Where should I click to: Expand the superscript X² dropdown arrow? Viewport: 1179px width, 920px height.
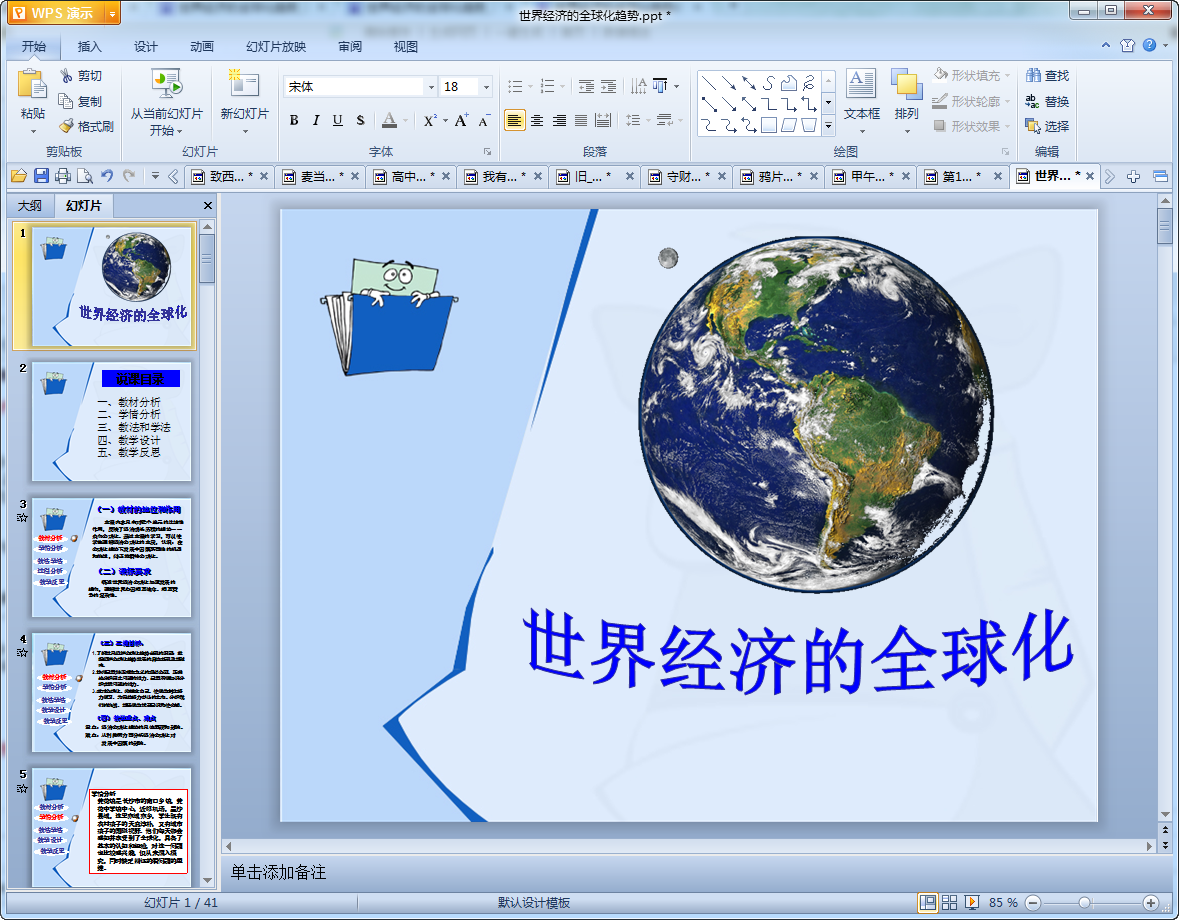(x=445, y=120)
